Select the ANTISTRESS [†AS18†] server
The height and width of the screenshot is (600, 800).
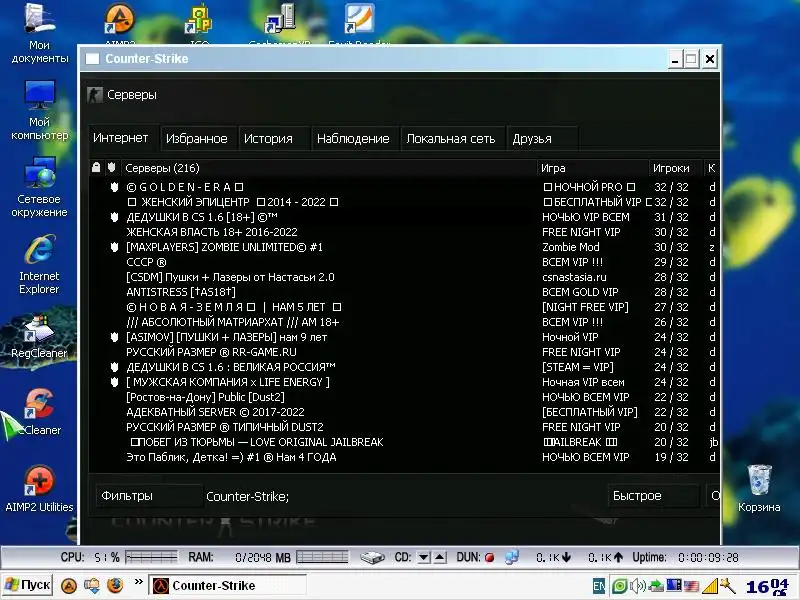point(403,292)
